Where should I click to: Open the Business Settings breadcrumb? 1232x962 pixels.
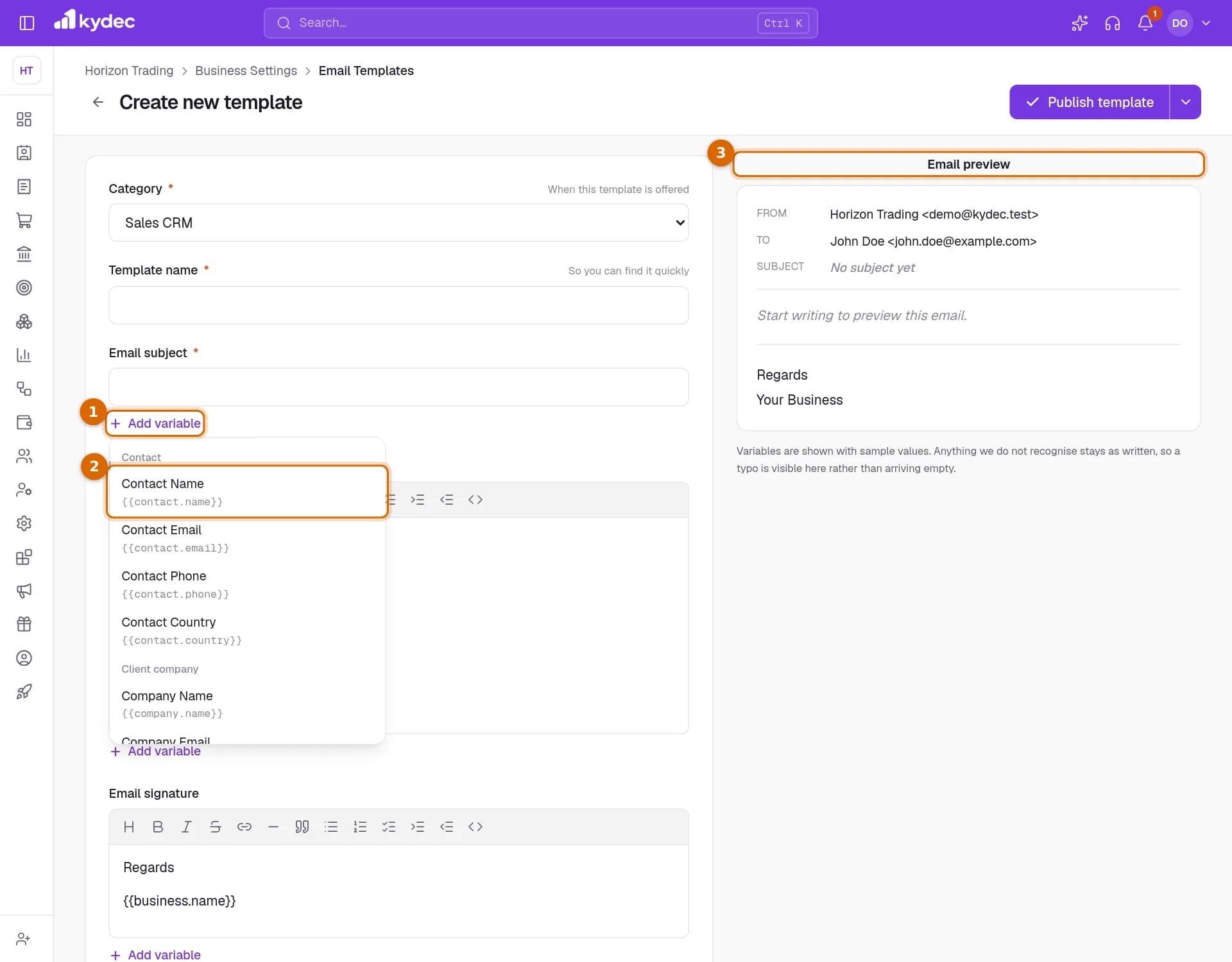pos(246,71)
